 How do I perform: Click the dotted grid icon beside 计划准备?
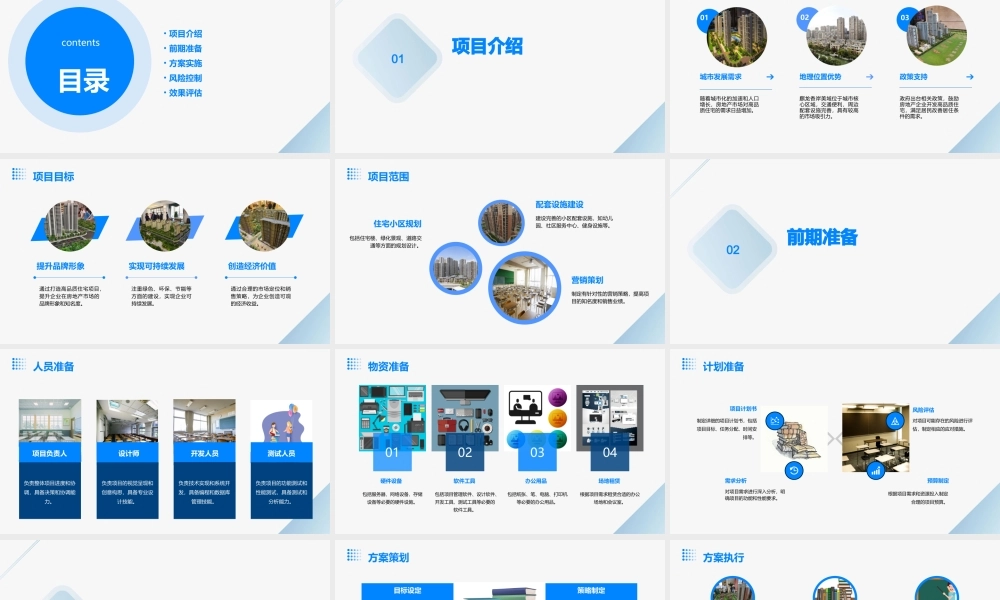689,364
